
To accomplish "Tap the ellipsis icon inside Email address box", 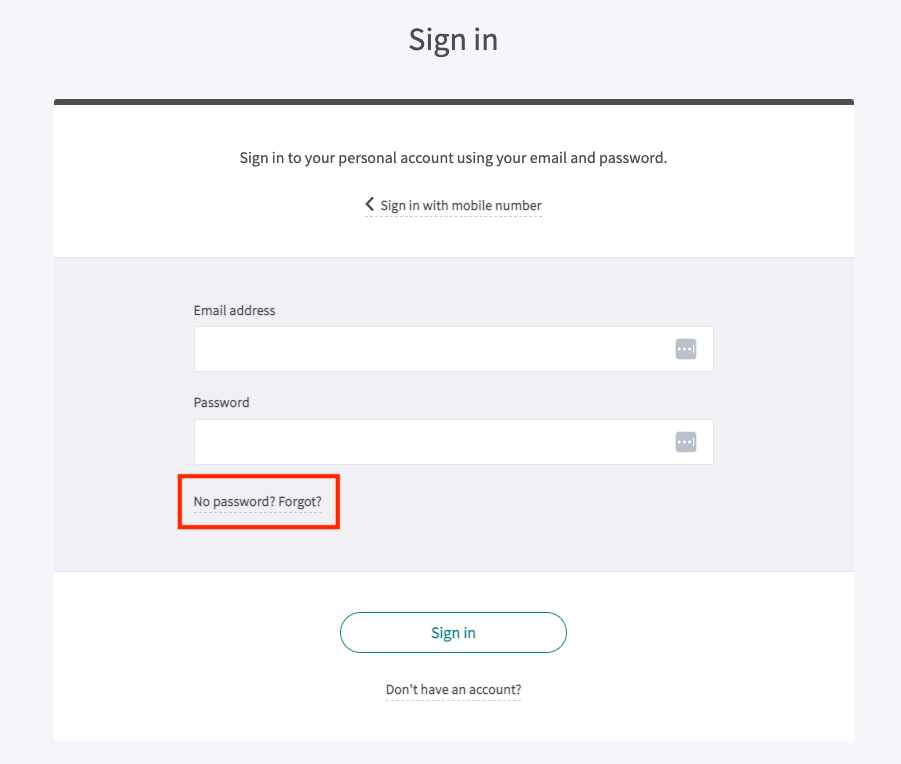I will tap(685, 348).
